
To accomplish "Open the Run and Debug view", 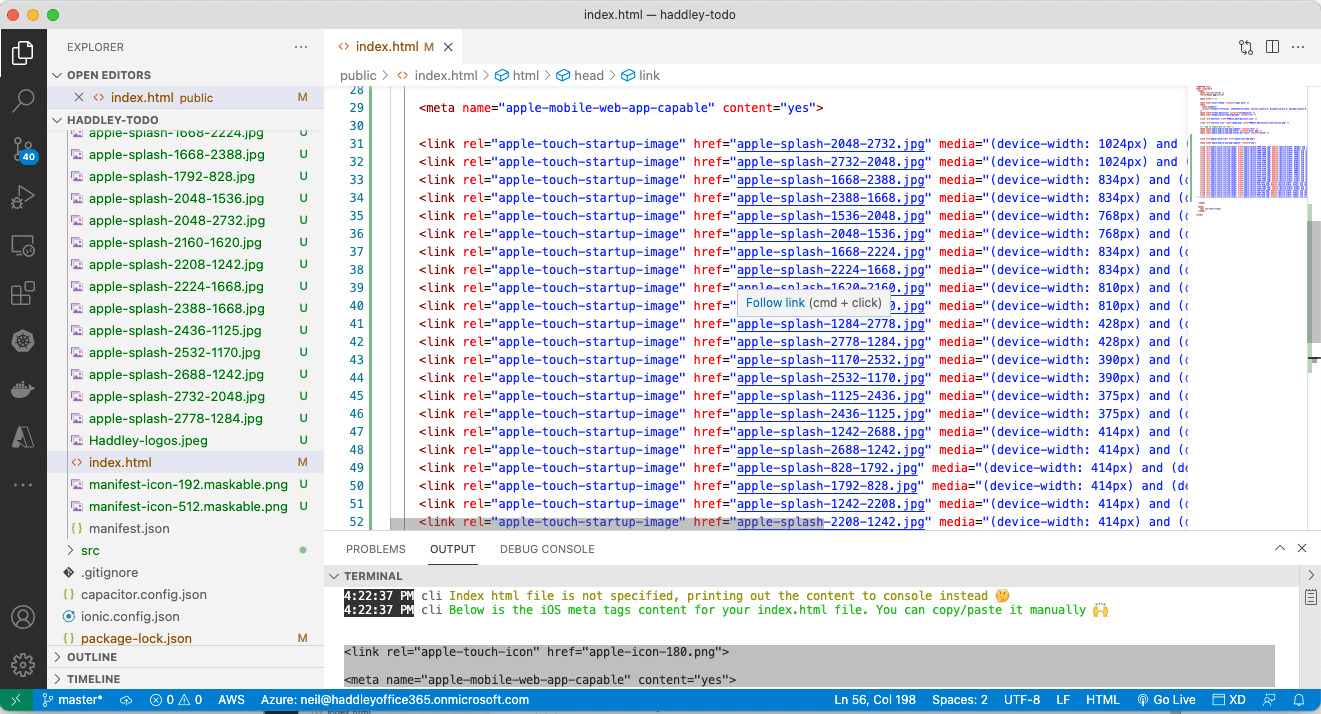I will 23,197.
